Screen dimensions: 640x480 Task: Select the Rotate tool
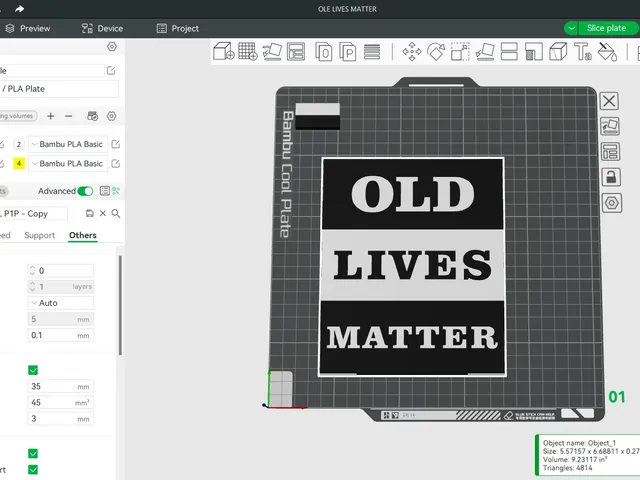436,52
